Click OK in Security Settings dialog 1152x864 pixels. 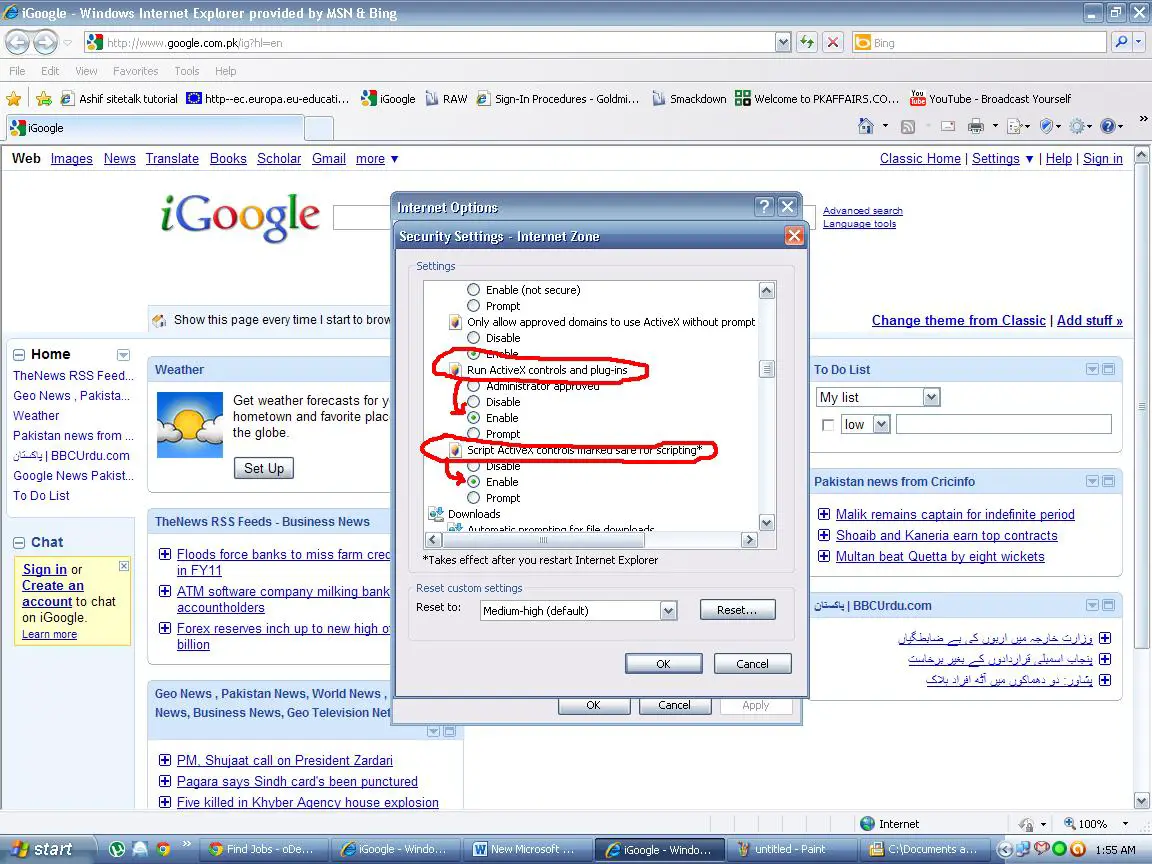pos(663,663)
